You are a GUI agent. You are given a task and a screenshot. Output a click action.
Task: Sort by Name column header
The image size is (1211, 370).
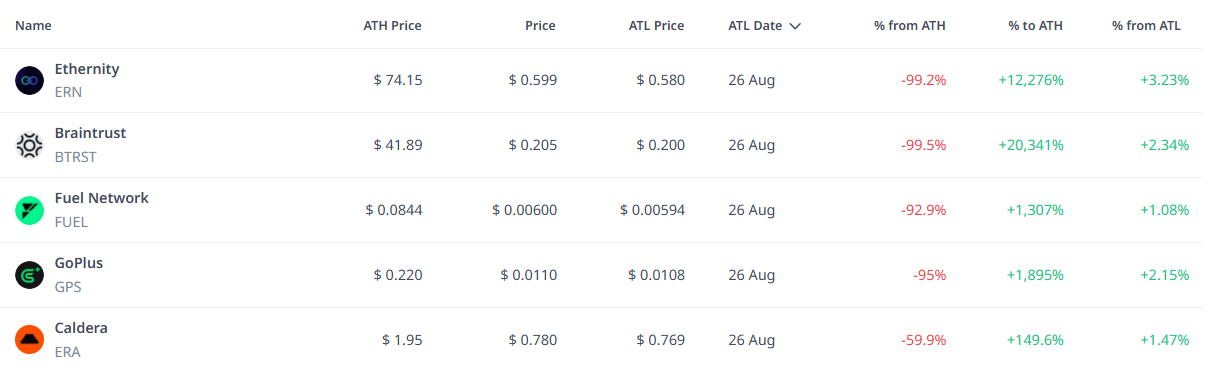coord(33,26)
